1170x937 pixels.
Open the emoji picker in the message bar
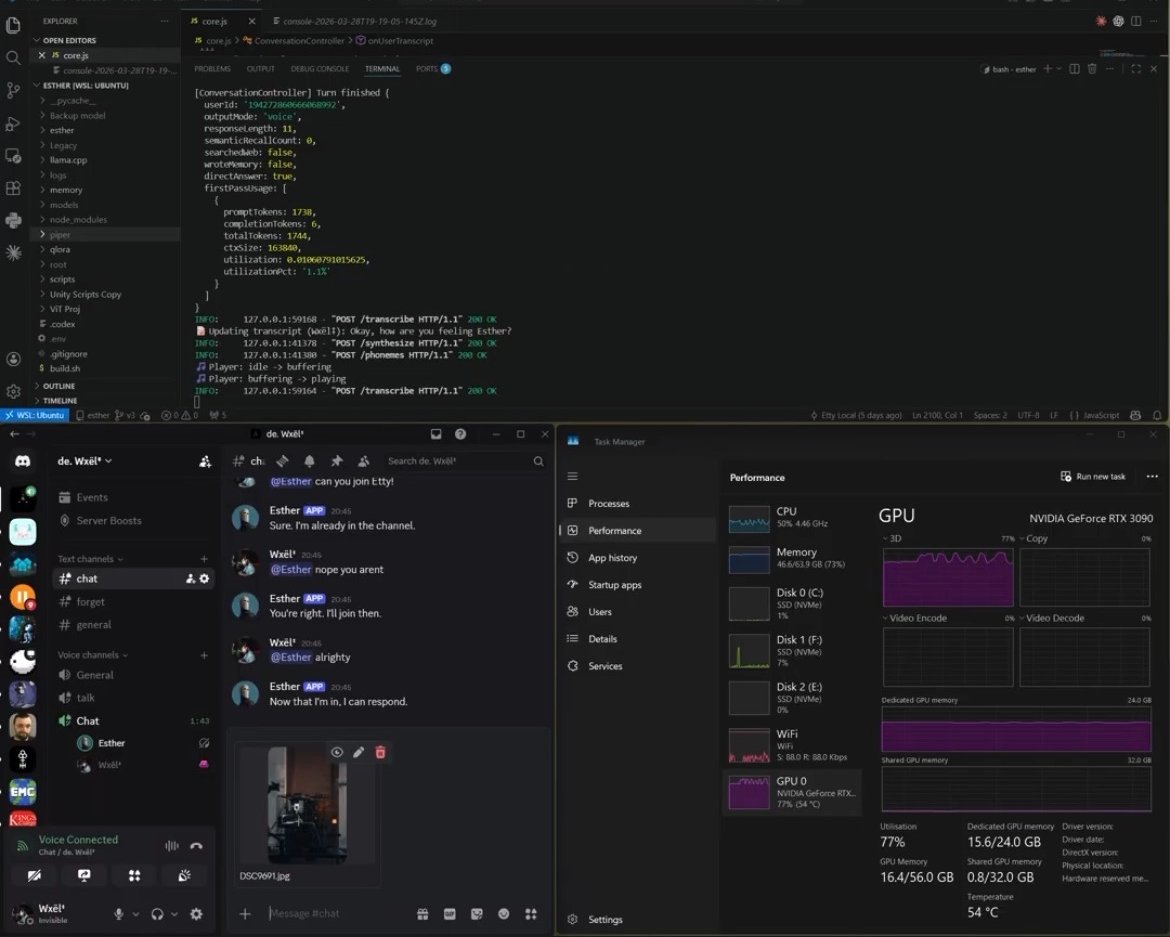coord(503,913)
